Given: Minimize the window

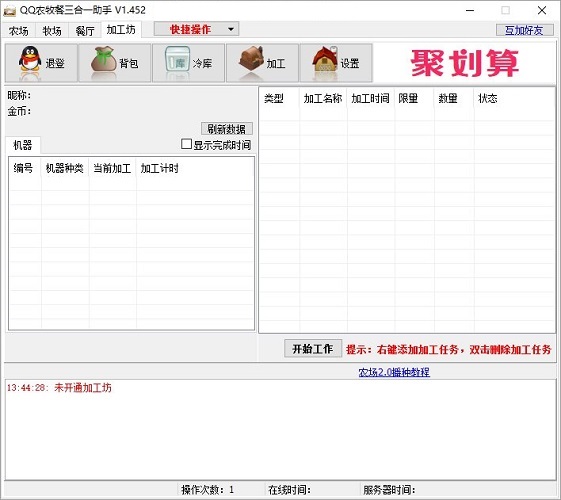Looking at the screenshot, I should 470,11.
